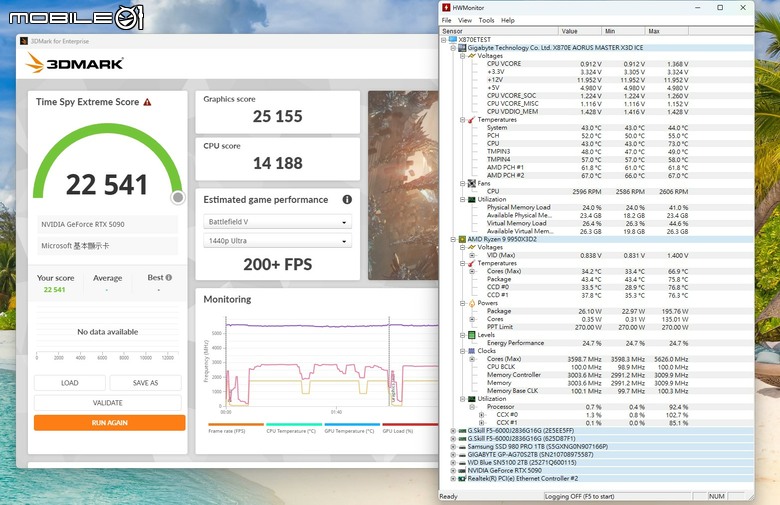Screen dimensions: 780x505
Task: Expand the VID (Max) entry
Action: click(472, 255)
